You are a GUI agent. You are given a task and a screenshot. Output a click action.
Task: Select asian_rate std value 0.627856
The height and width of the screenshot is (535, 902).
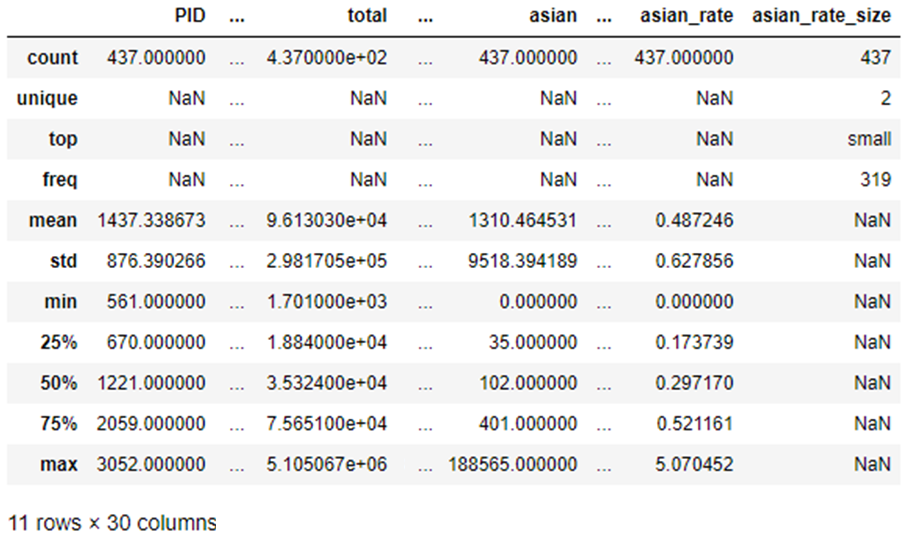[x=694, y=261]
